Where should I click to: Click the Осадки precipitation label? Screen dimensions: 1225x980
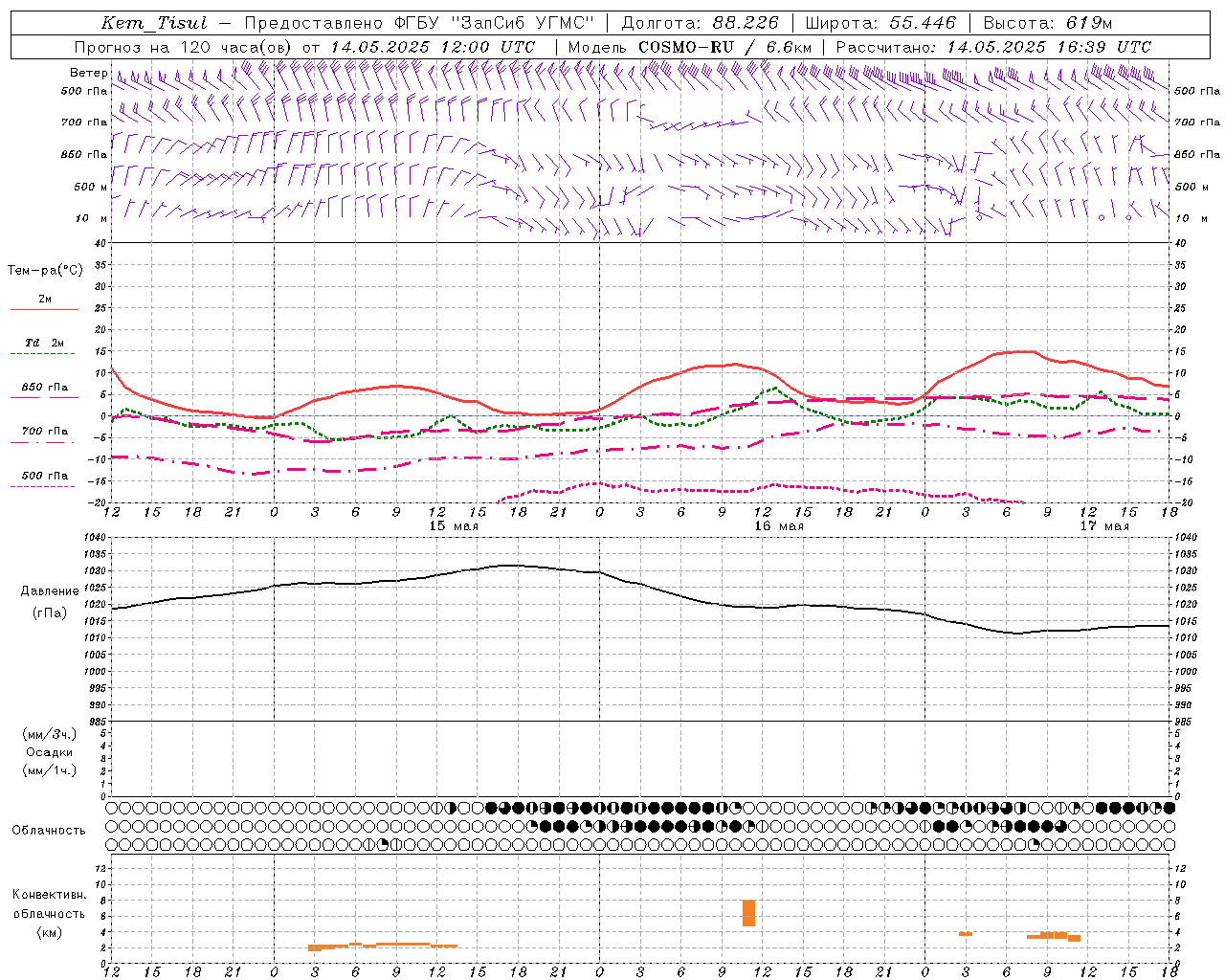(x=50, y=752)
